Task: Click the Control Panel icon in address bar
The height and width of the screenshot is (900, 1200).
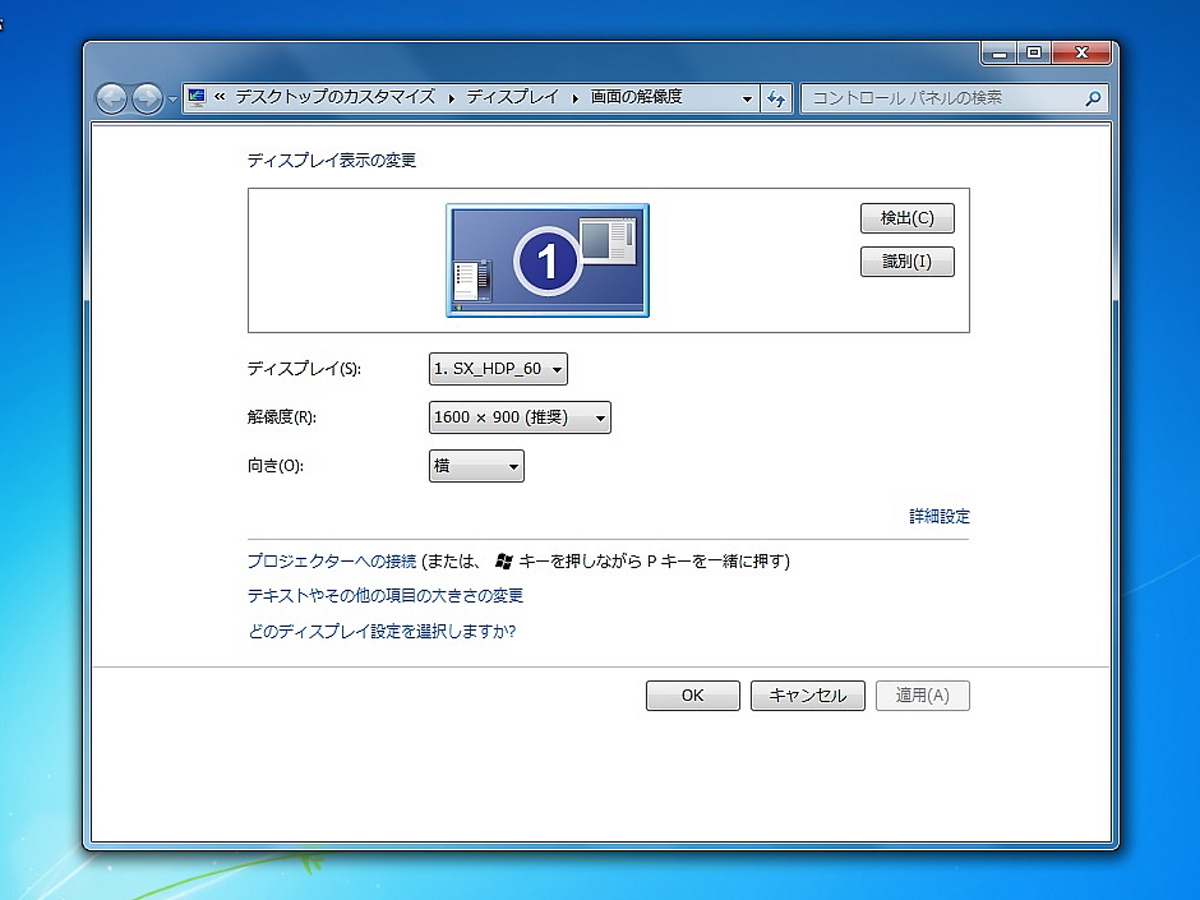Action: tap(196, 97)
